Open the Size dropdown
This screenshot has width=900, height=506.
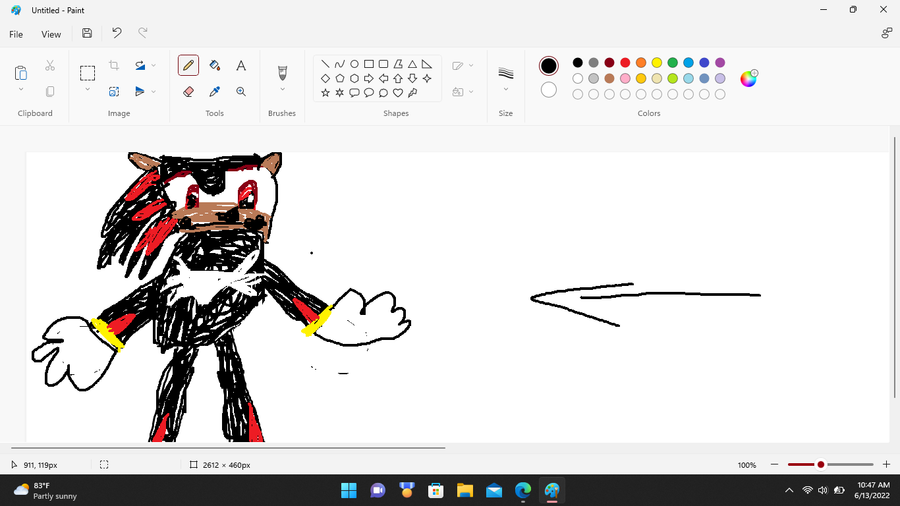coord(506,89)
